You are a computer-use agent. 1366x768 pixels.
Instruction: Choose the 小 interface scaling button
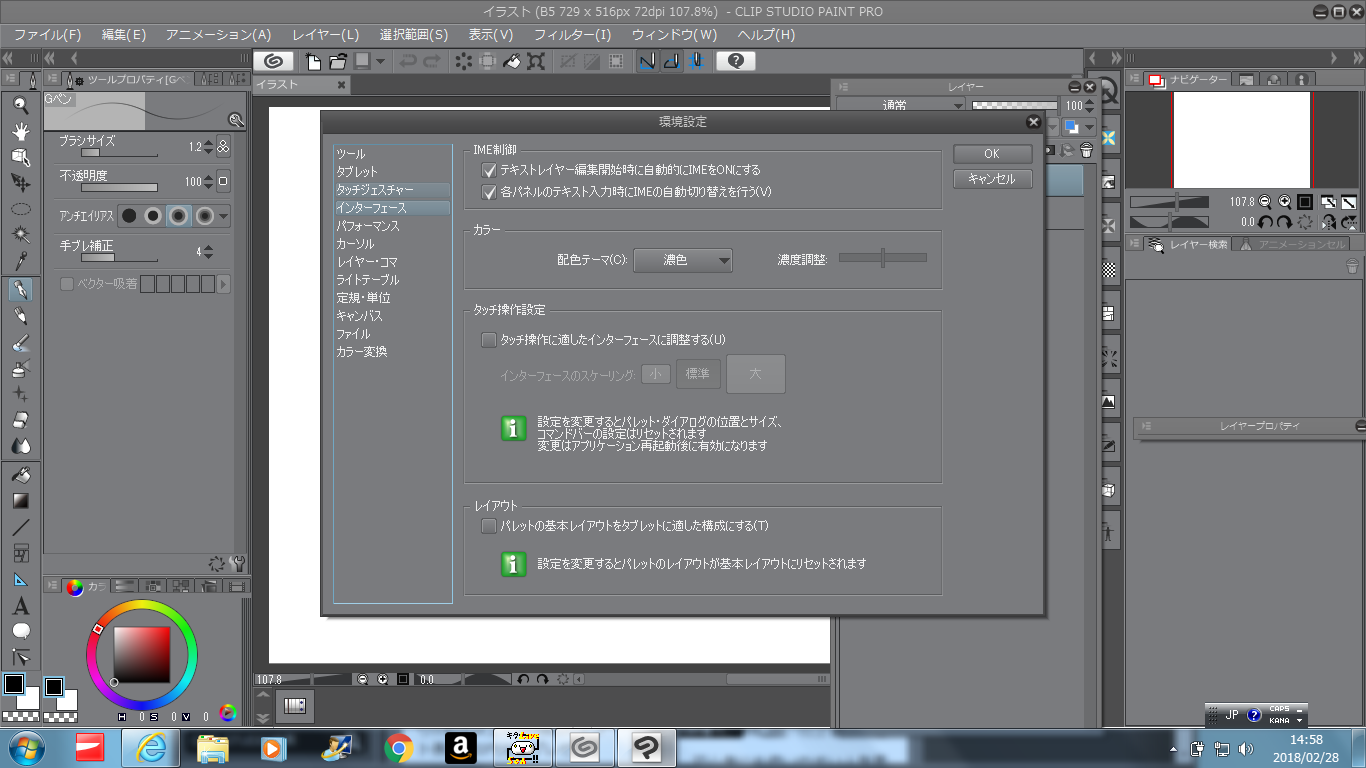click(x=656, y=374)
